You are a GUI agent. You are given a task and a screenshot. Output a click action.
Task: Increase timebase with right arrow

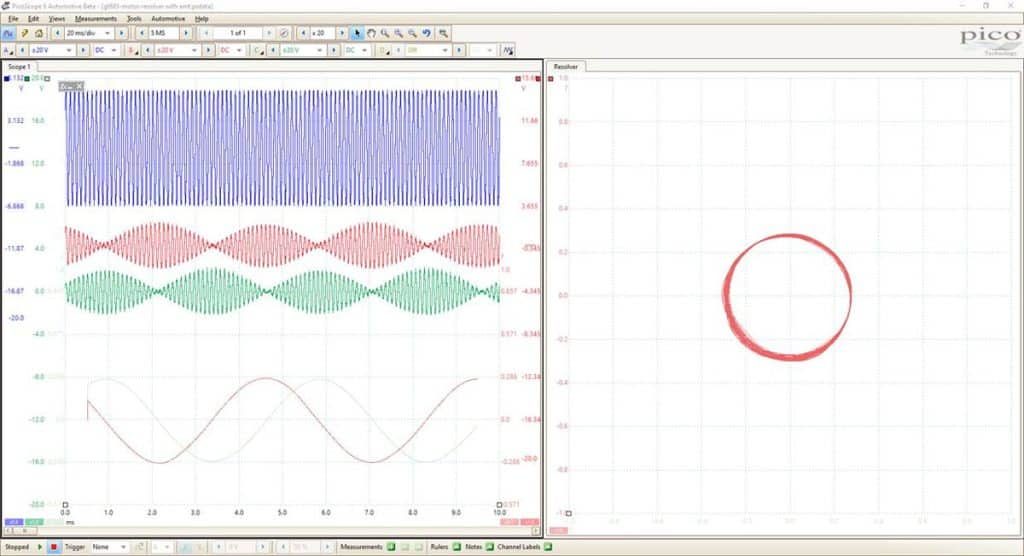click(x=121, y=33)
